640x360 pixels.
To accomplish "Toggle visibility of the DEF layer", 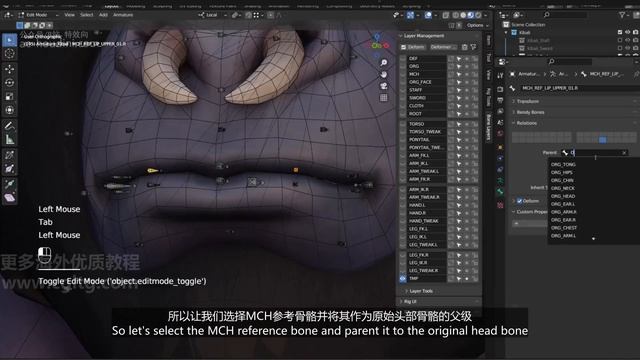I will [x=403, y=59].
